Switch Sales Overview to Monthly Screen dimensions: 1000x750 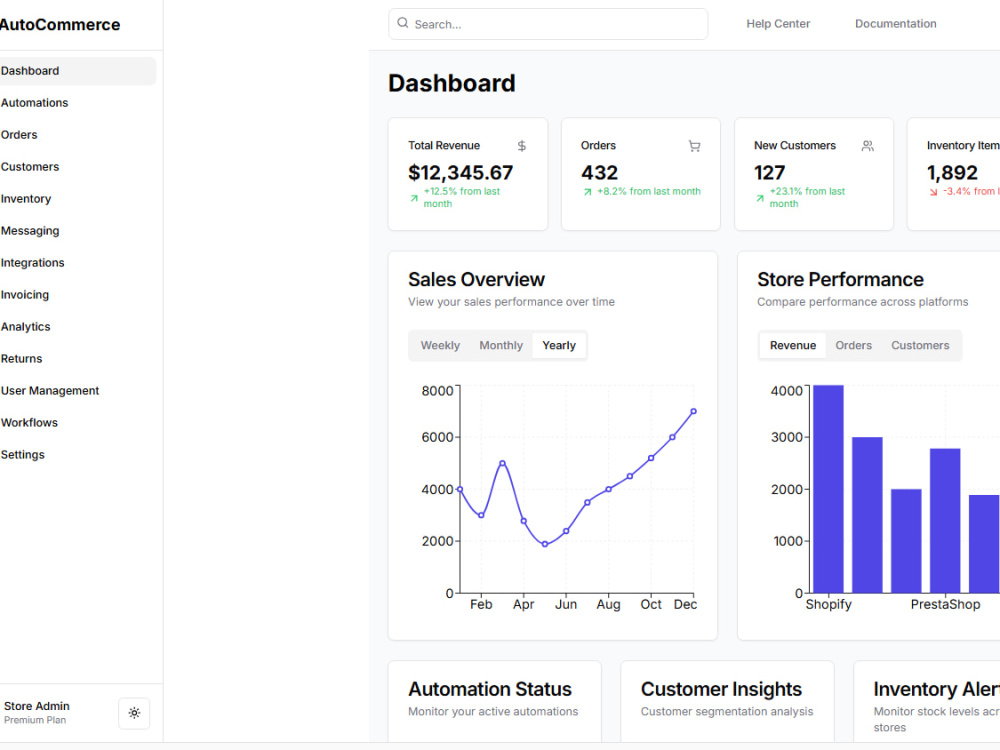pyautogui.click(x=501, y=346)
